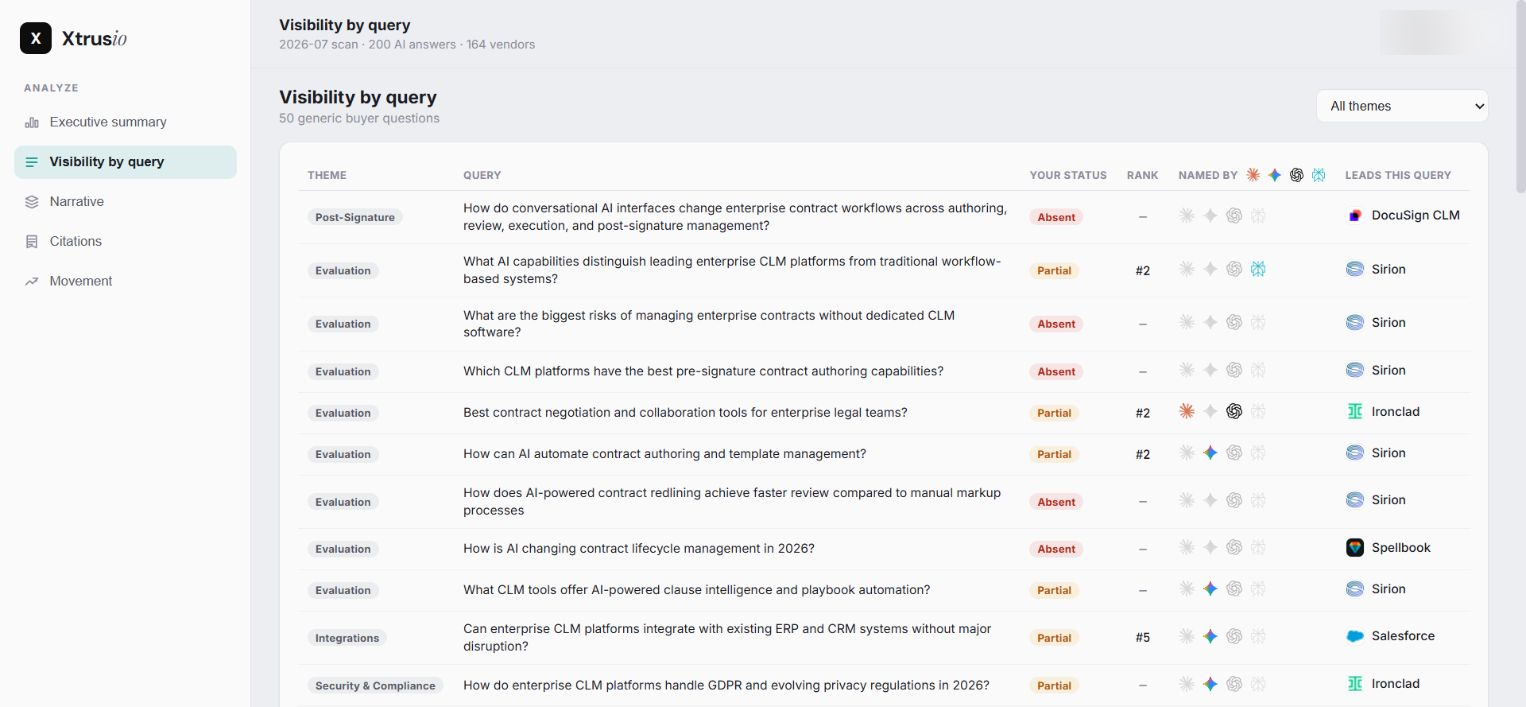Click the Named By column label
Viewport: 1526px width, 707px height.
pyautogui.click(x=1208, y=175)
